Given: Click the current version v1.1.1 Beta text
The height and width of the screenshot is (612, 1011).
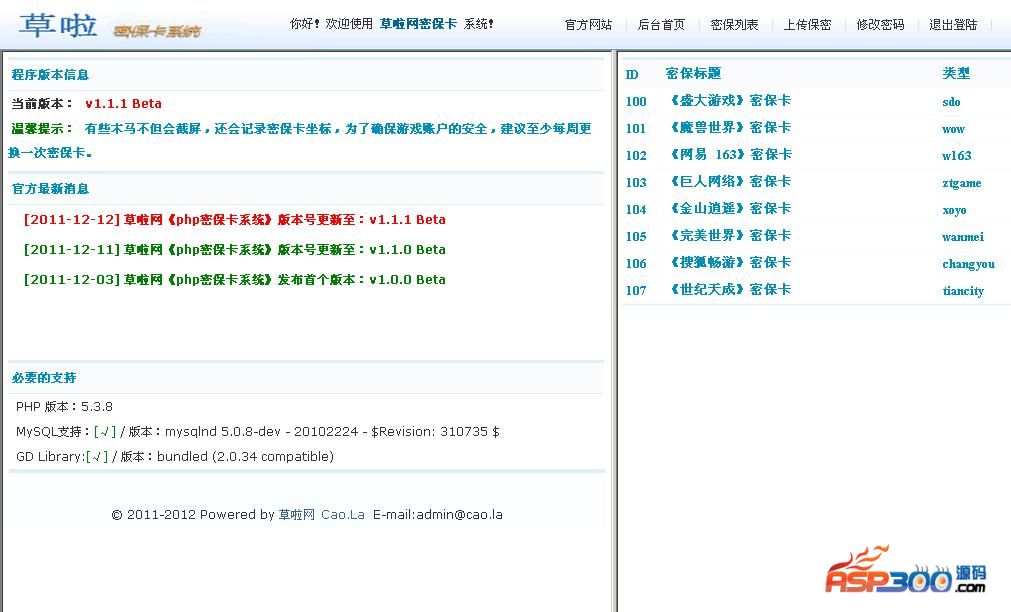Looking at the screenshot, I should click(123, 104).
